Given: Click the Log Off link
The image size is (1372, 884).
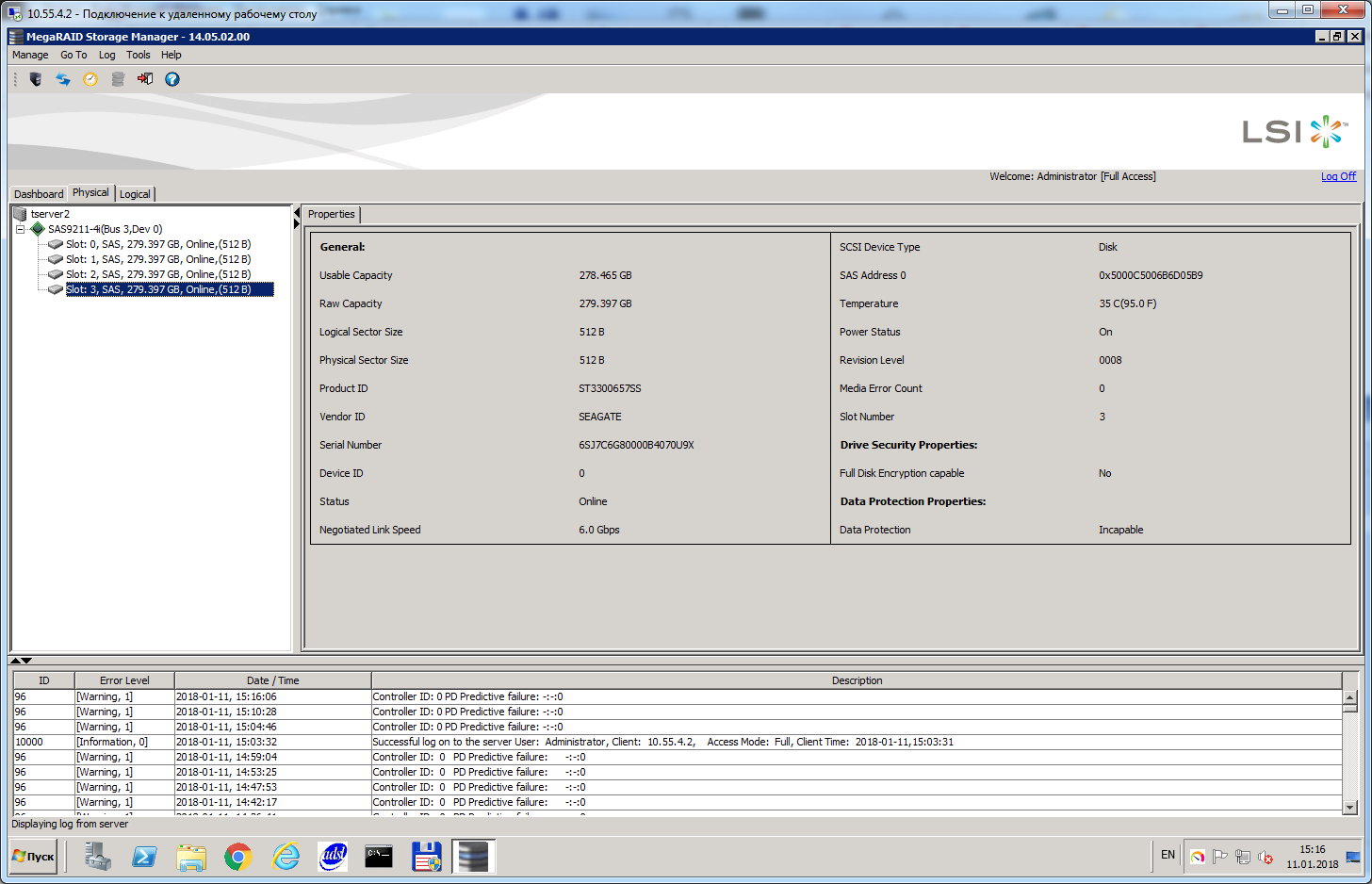Looking at the screenshot, I should click(1338, 176).
